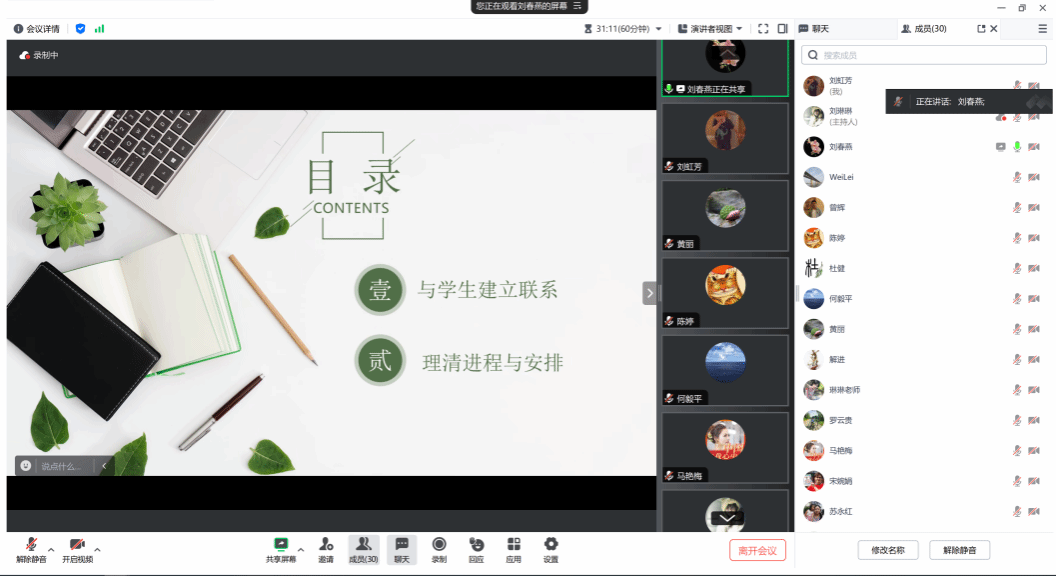Open the Share Screen (共享屏幕) tool
Image resolution: width=1056 pixels, height=576 pixels.
(x=281, y=545)
